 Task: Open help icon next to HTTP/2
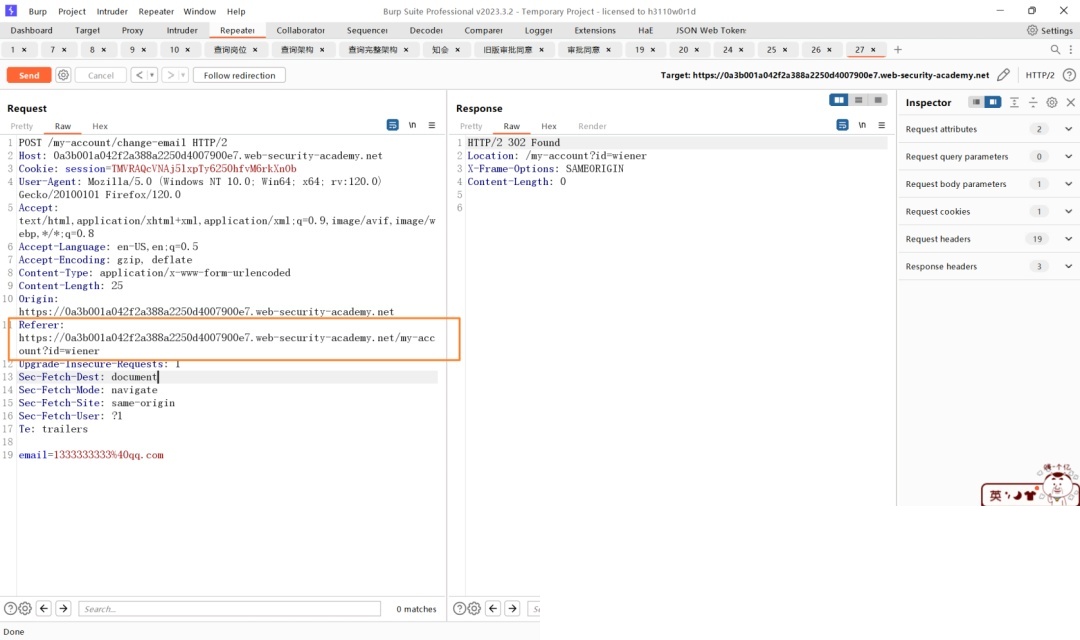tap(1069, 75)
